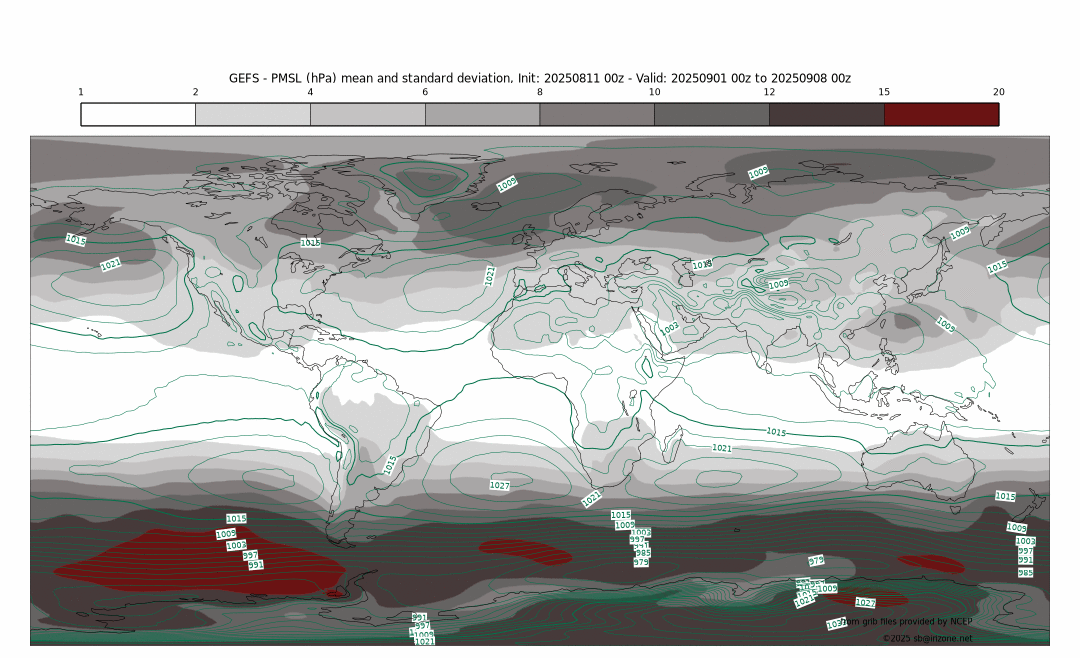This screenshot has width=1080, height=658.
Task: Click the NCEP grib files credit text
Action: coord(908,621)
